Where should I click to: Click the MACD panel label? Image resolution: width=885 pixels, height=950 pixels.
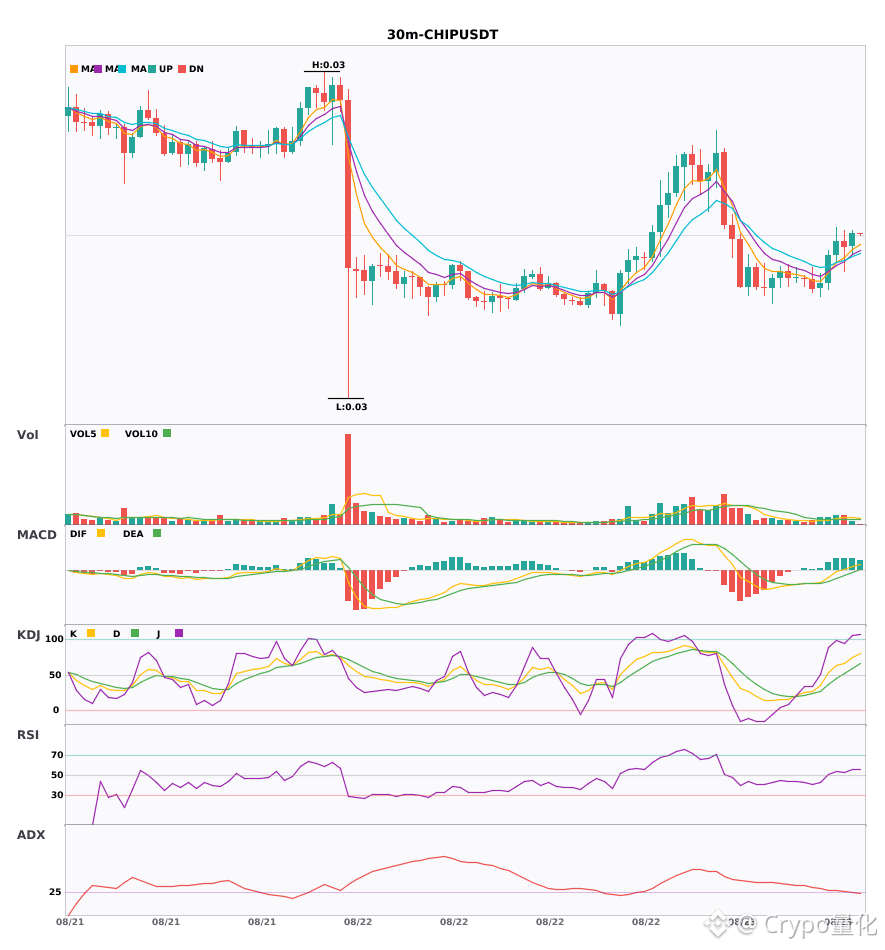click(x=36, y=534)
